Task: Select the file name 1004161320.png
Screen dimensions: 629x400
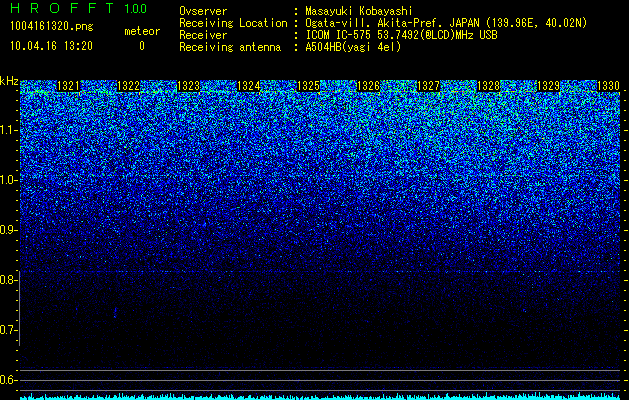Action: pyautogui.click(x=52, y=27)
